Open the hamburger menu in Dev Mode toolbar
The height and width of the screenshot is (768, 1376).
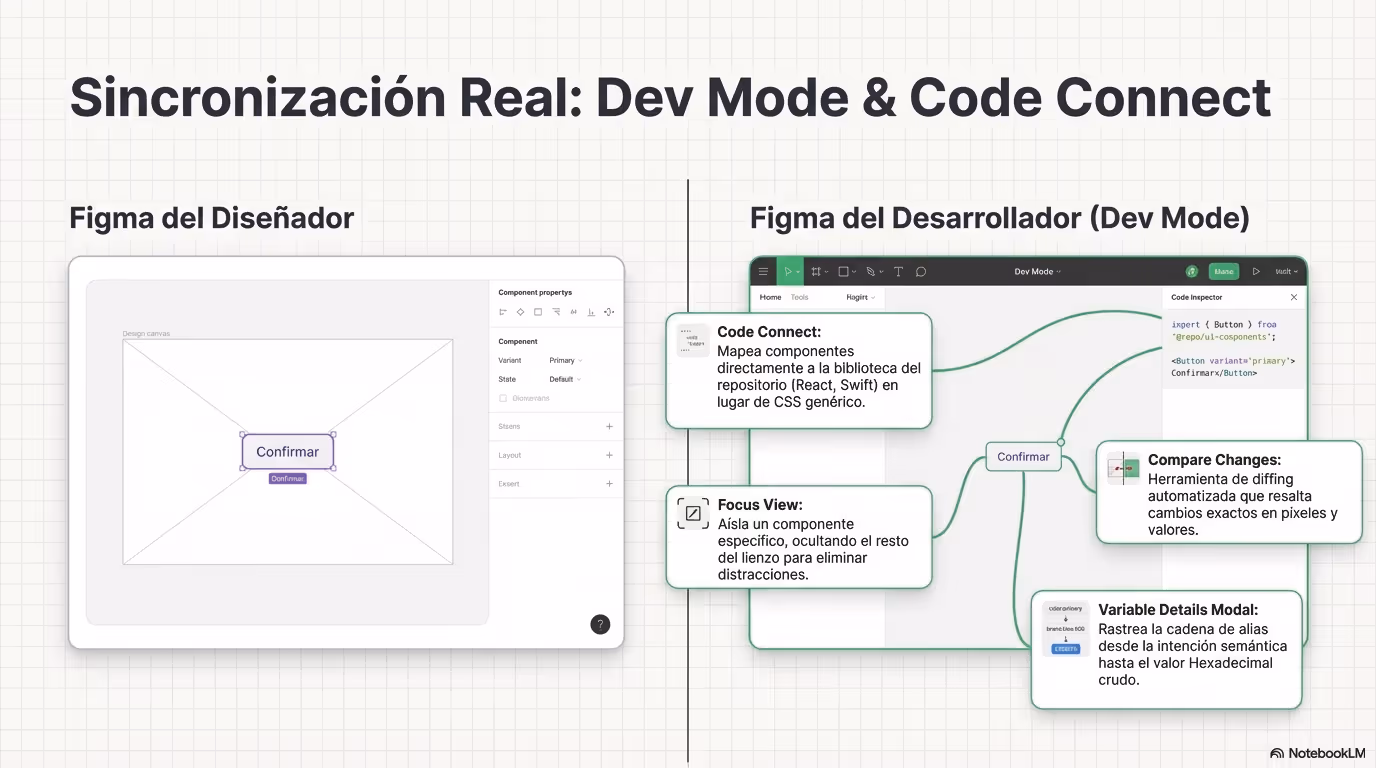coord(764,271)
